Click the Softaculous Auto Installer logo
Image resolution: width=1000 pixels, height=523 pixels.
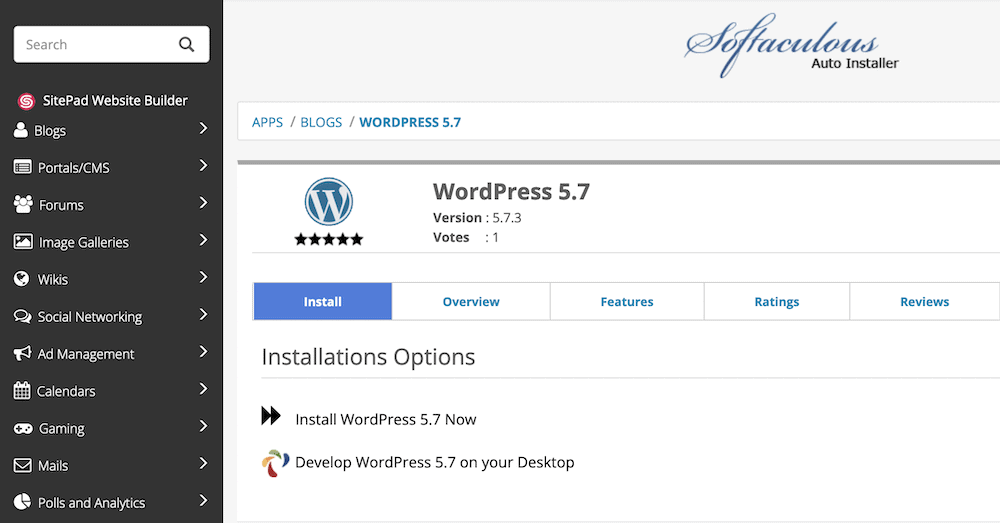tap(791, 46)
